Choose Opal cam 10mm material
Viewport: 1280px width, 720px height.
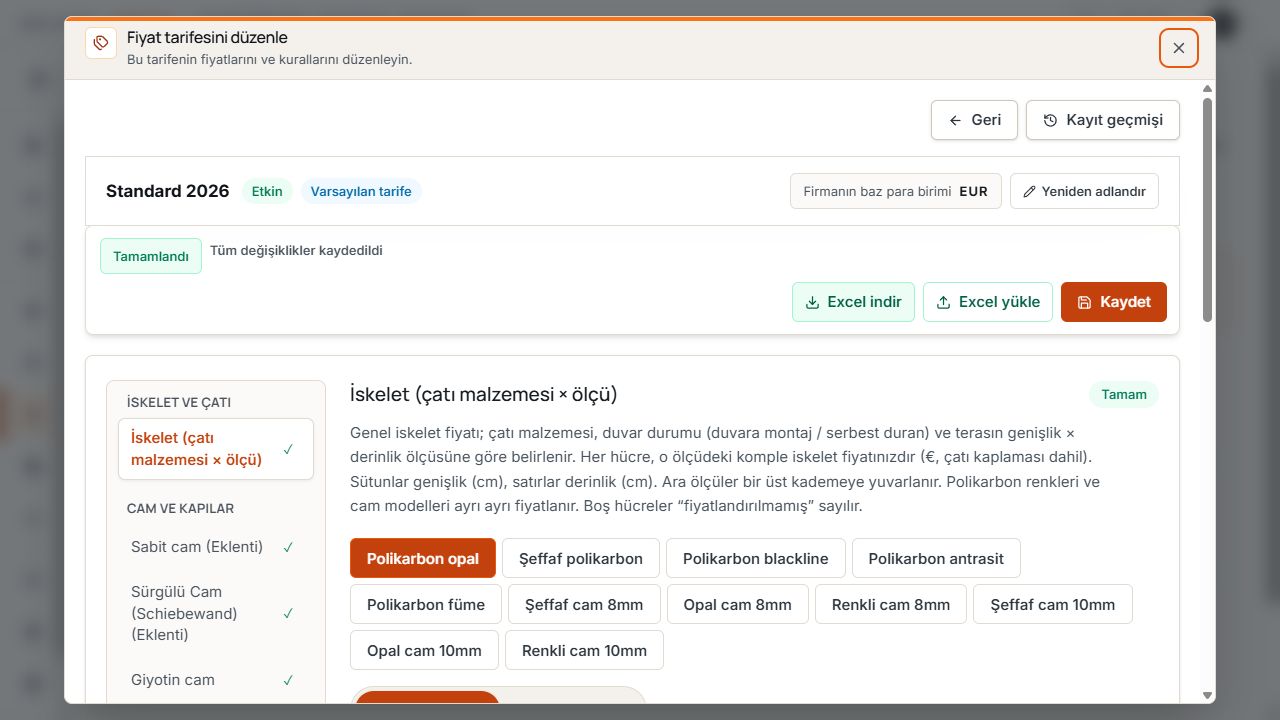424,650
